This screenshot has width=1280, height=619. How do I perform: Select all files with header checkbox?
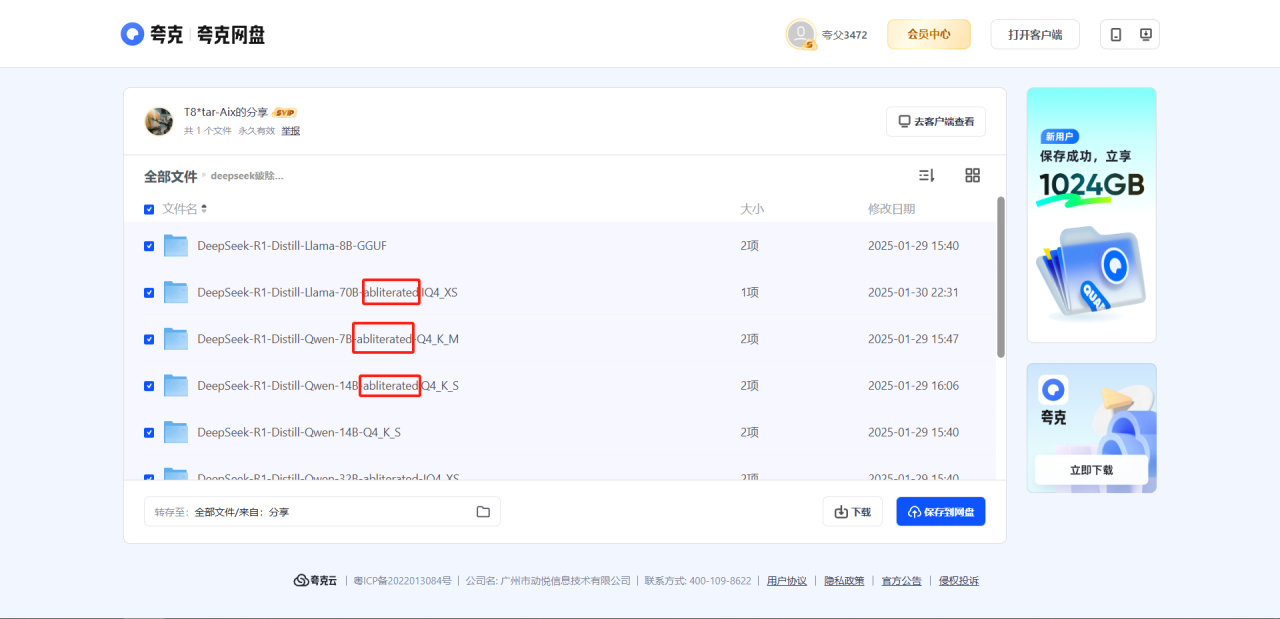coord(149,209)
